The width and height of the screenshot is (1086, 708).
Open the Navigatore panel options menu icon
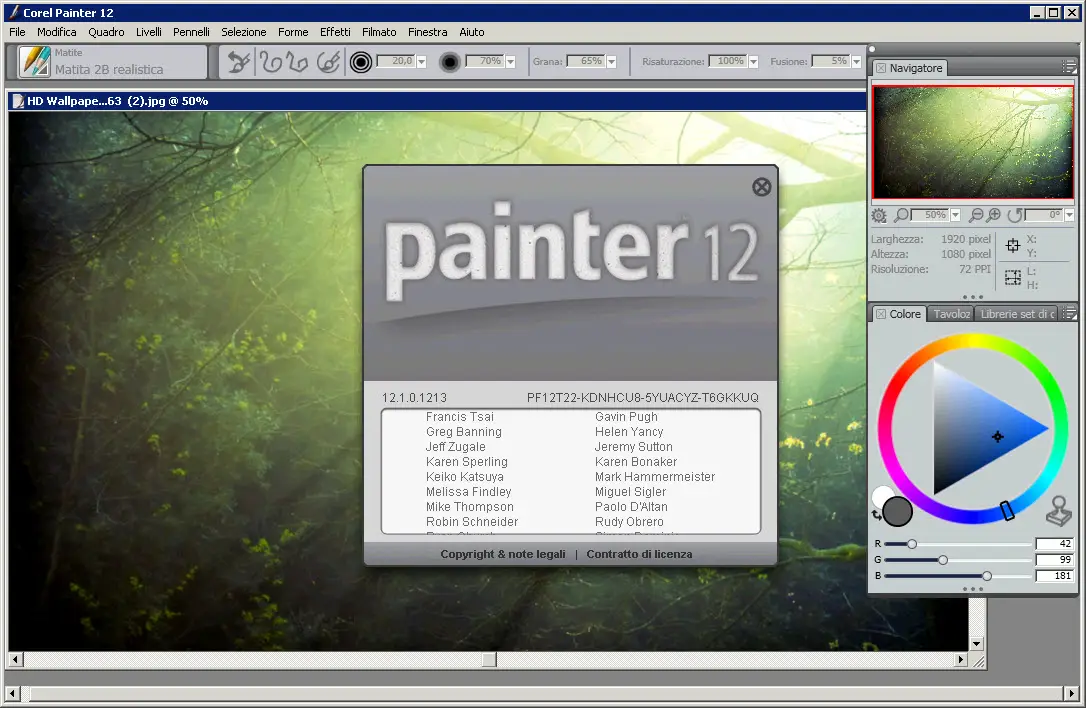tap(1069, 67)
